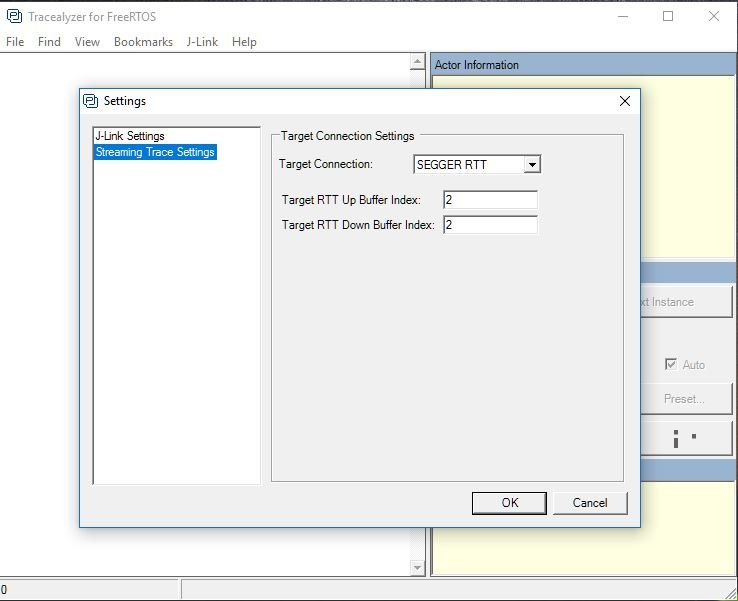738x601 pixels.
Task: Click the Preset... button
Action: click(x=685, y=399)
